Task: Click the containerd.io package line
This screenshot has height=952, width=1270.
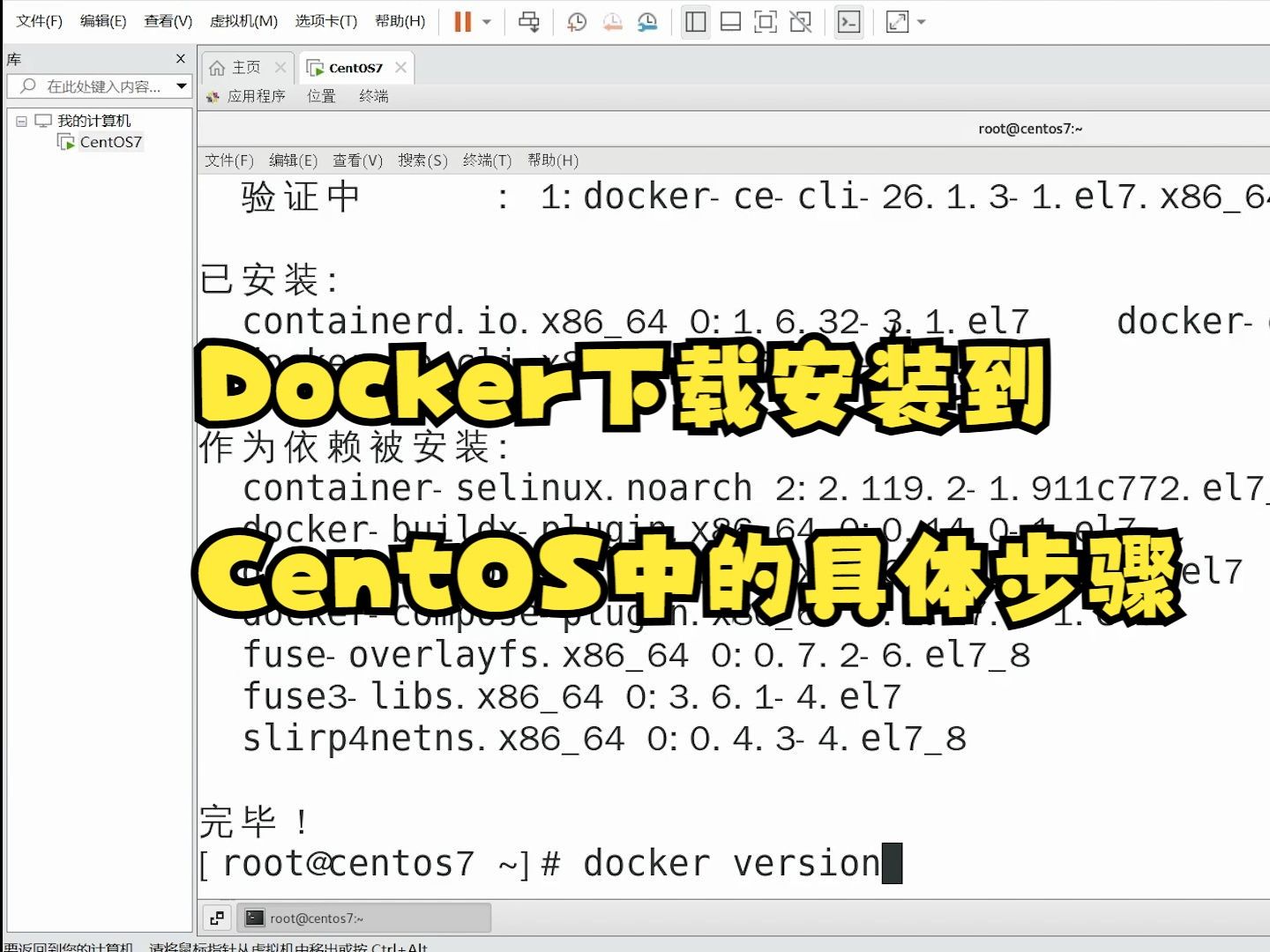Action: 636,321
